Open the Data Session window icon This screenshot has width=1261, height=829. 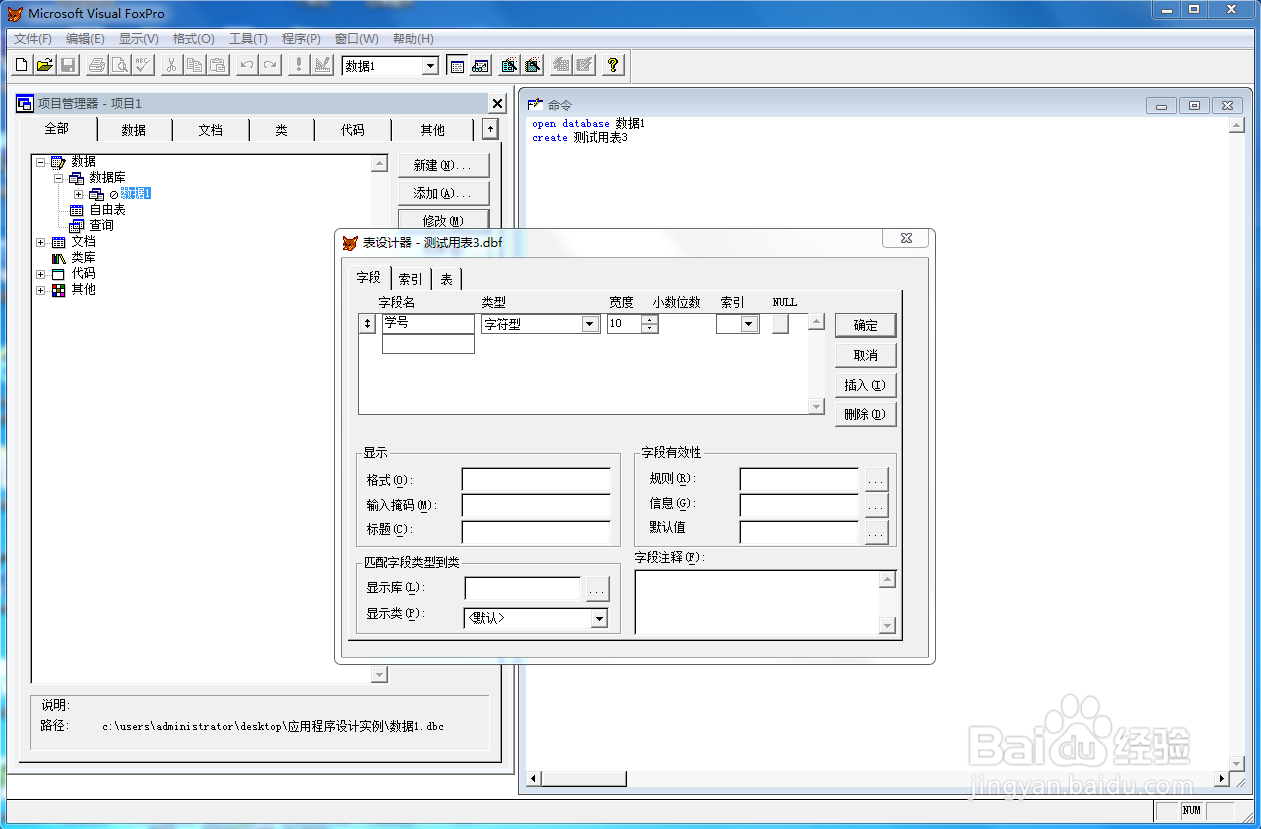pos(480,65)
